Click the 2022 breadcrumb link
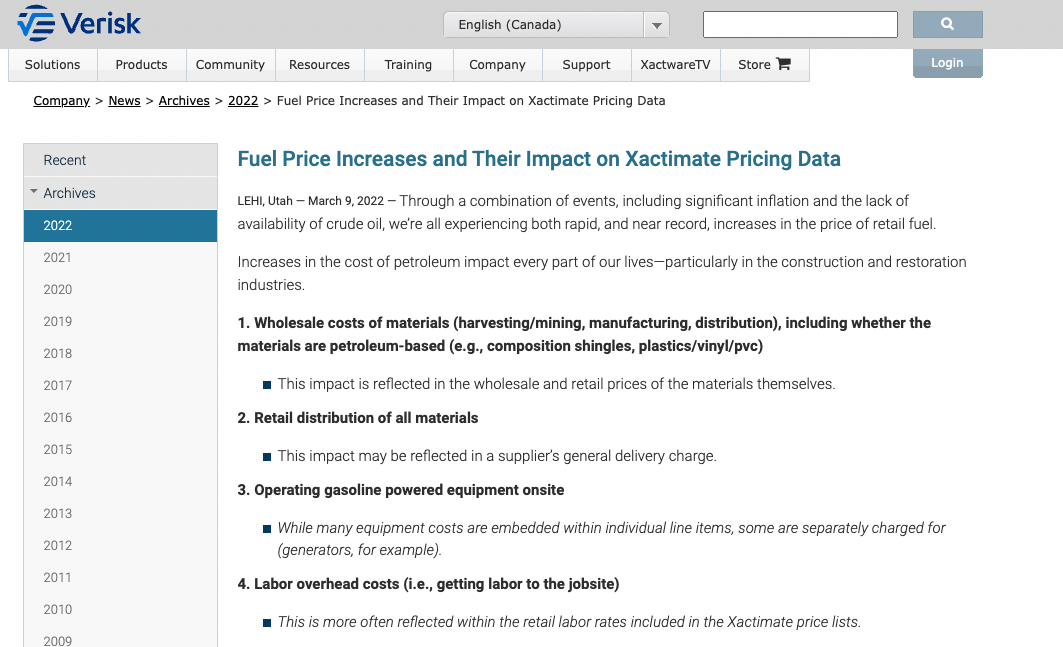The width and height of the screenshot is (1063, 647). coord(243,101)
